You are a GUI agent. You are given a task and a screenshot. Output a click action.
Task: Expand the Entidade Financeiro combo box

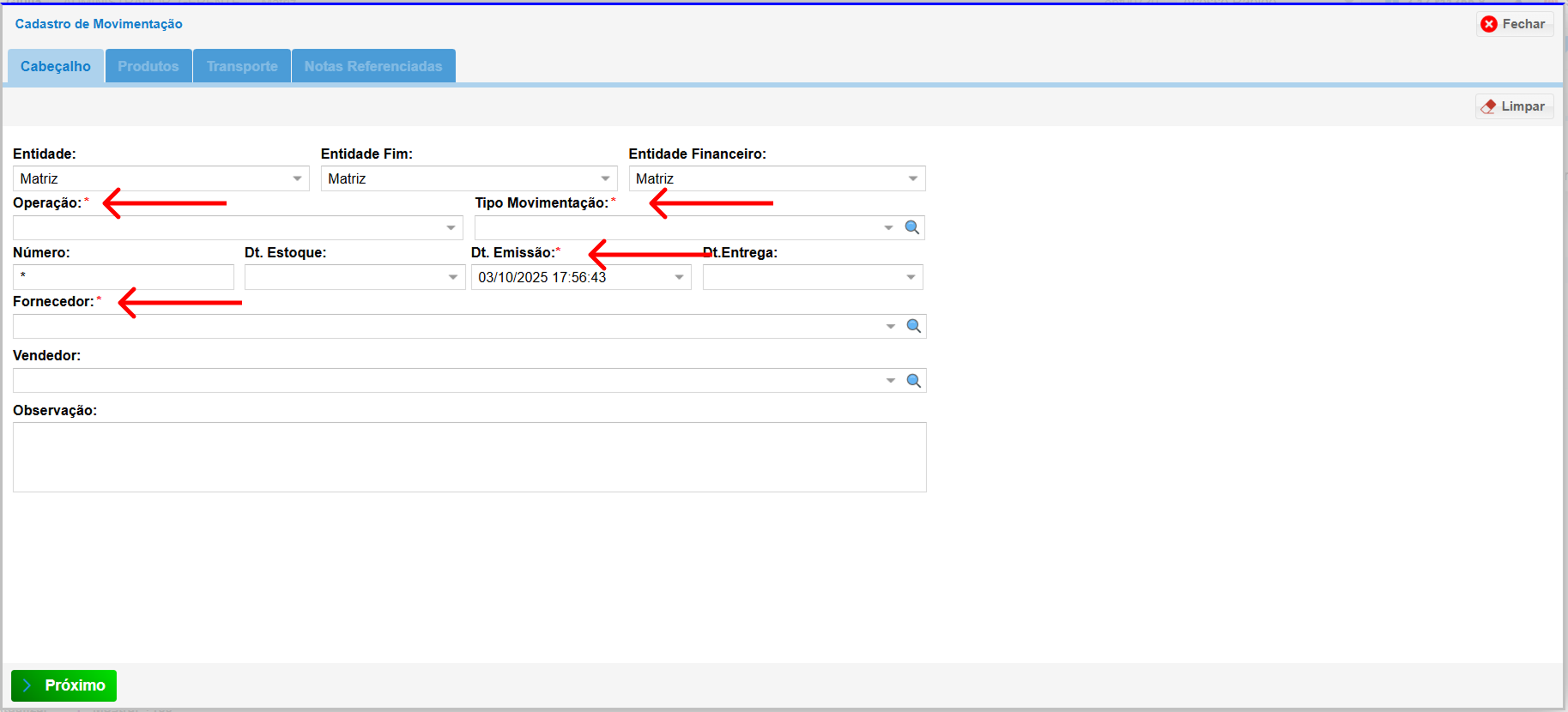point(913,178)
